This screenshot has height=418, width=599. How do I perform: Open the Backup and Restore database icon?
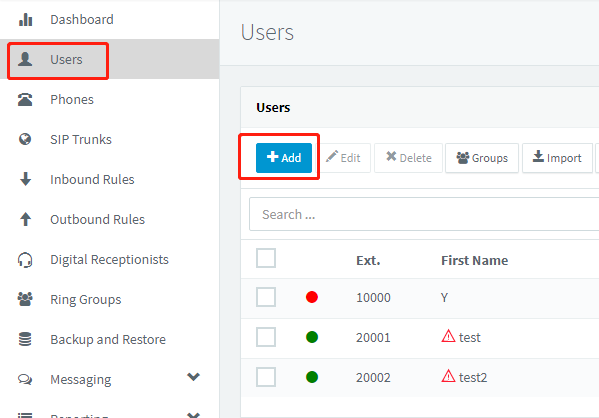tap(25, 339)
